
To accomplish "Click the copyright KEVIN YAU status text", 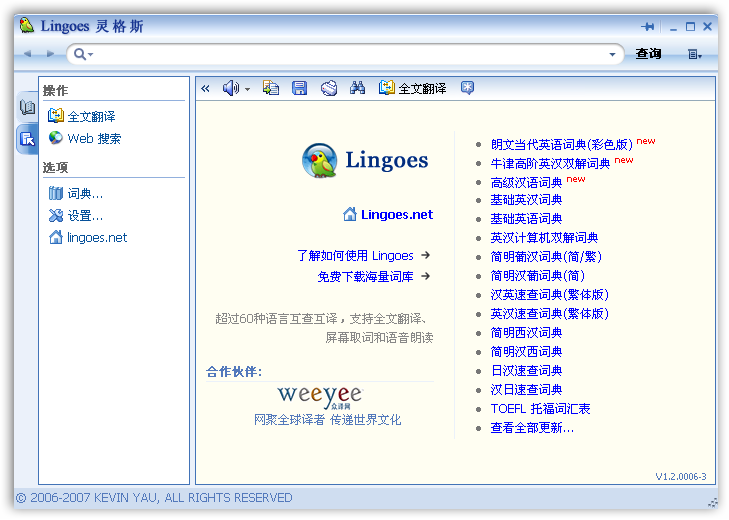I will (x=154, y=498).
